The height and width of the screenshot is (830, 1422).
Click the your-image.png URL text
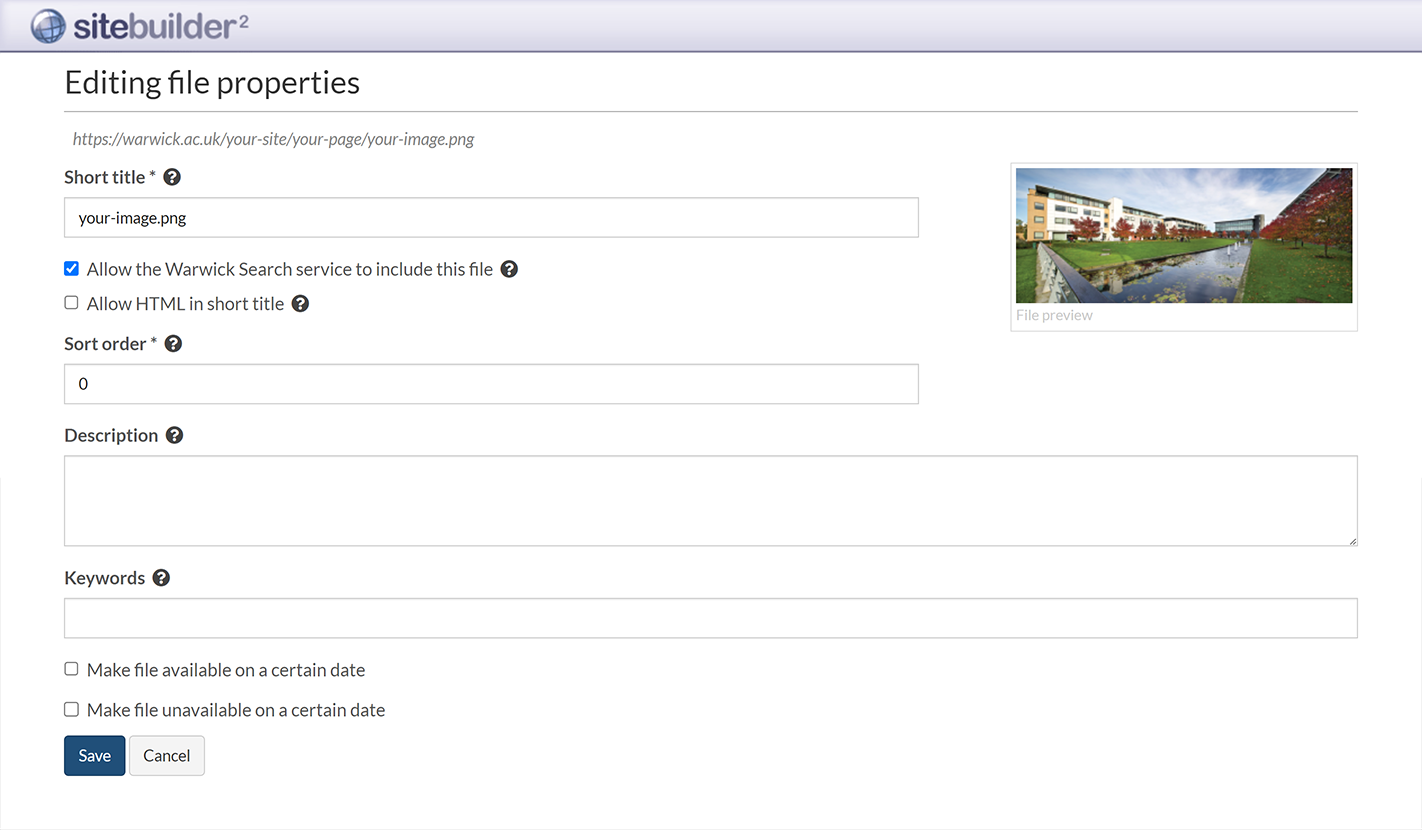click(x=272, y=139)
